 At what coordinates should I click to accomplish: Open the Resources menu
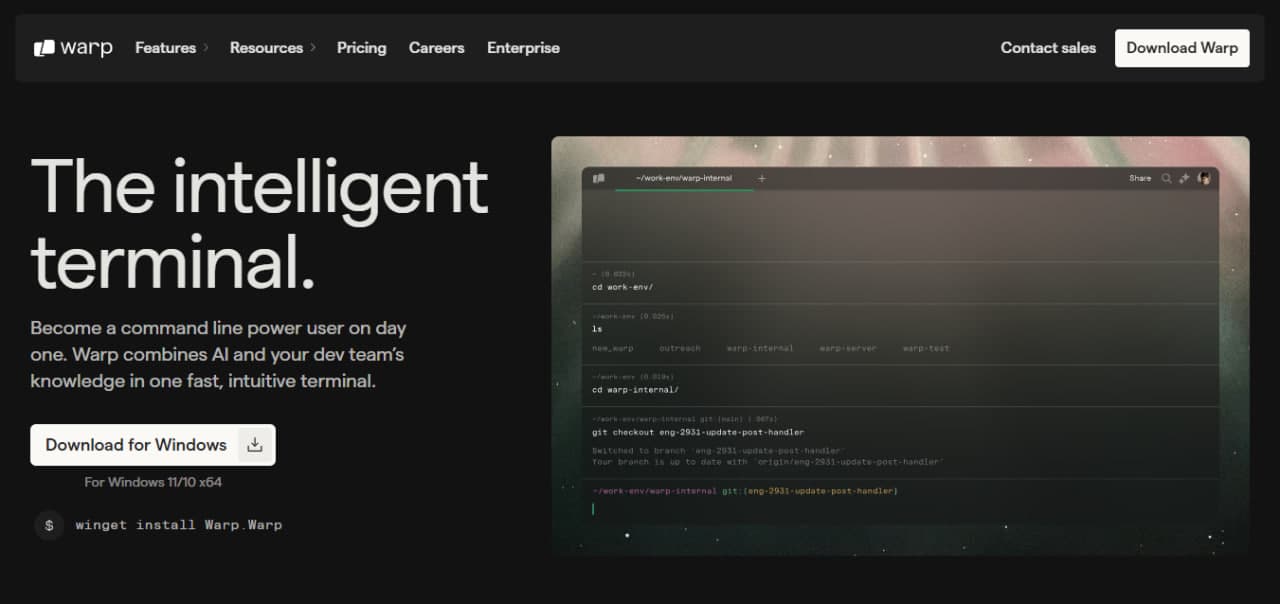click(x=266, y=48)
